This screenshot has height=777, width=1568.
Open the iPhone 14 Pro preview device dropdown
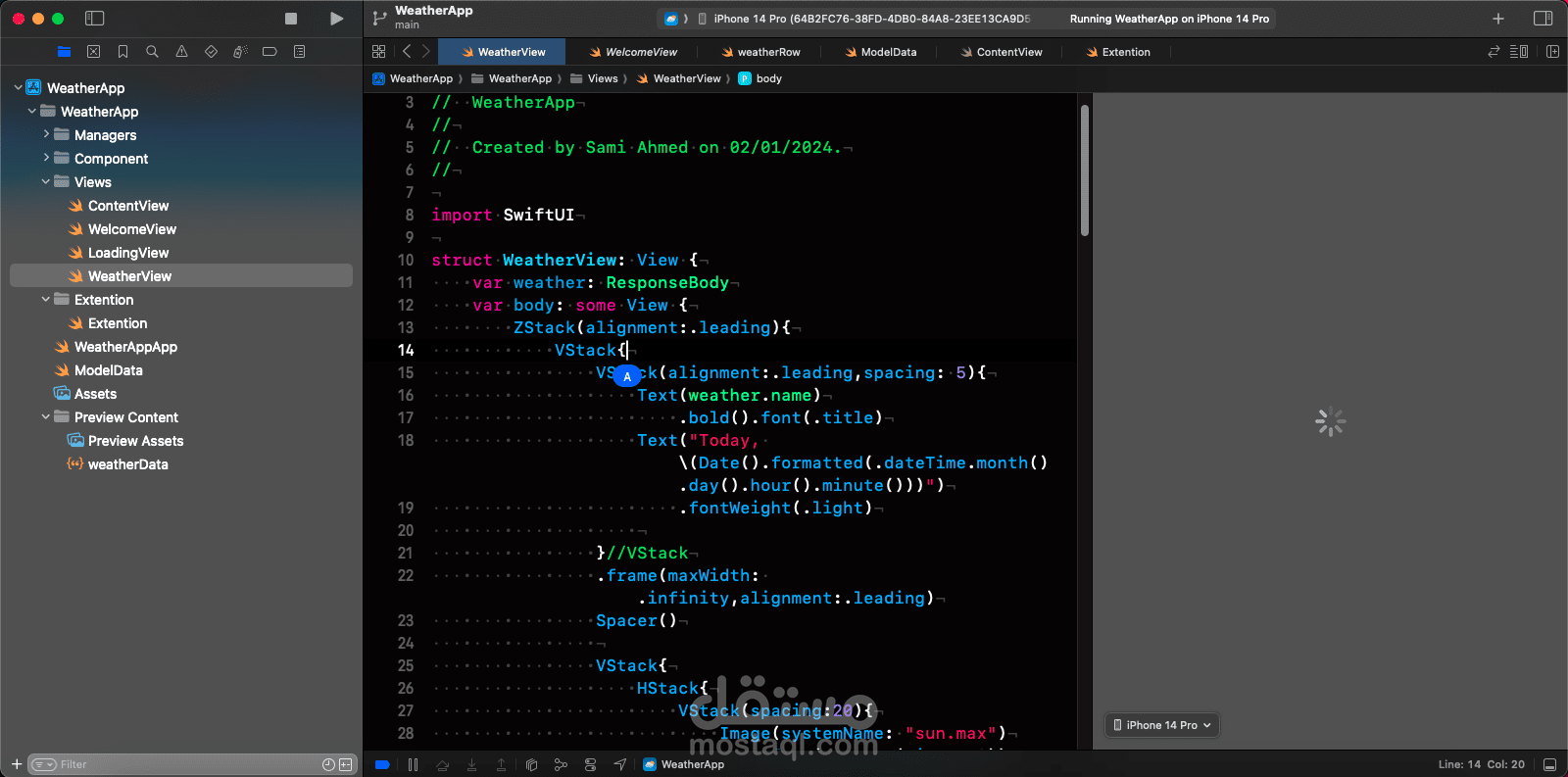point(1162,725)
